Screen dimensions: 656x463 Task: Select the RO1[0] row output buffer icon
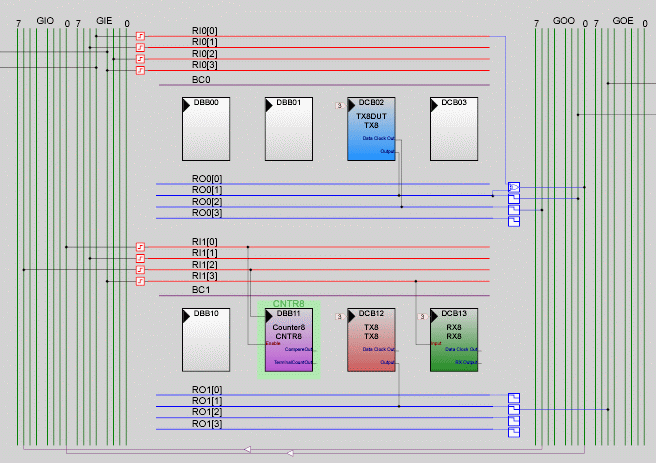(514, 398)
